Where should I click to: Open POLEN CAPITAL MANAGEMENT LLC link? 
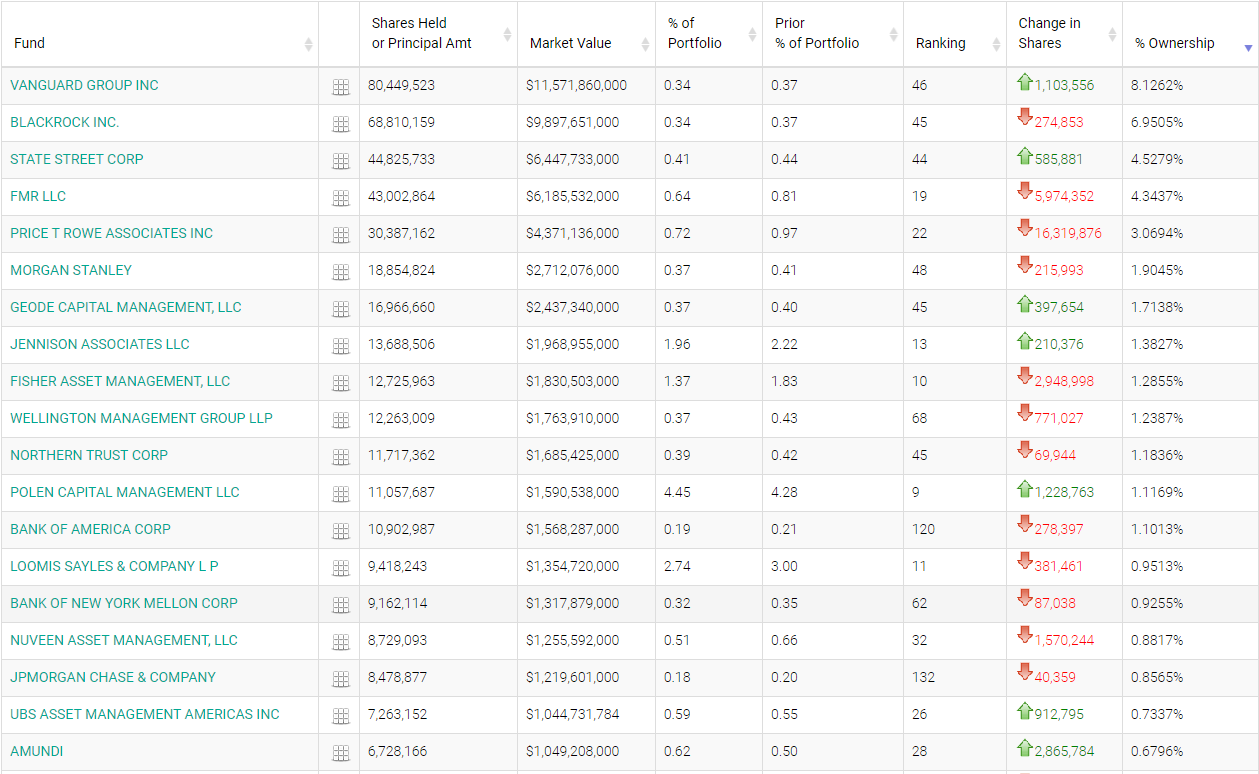pyautogui.click(x=125, y=493)
